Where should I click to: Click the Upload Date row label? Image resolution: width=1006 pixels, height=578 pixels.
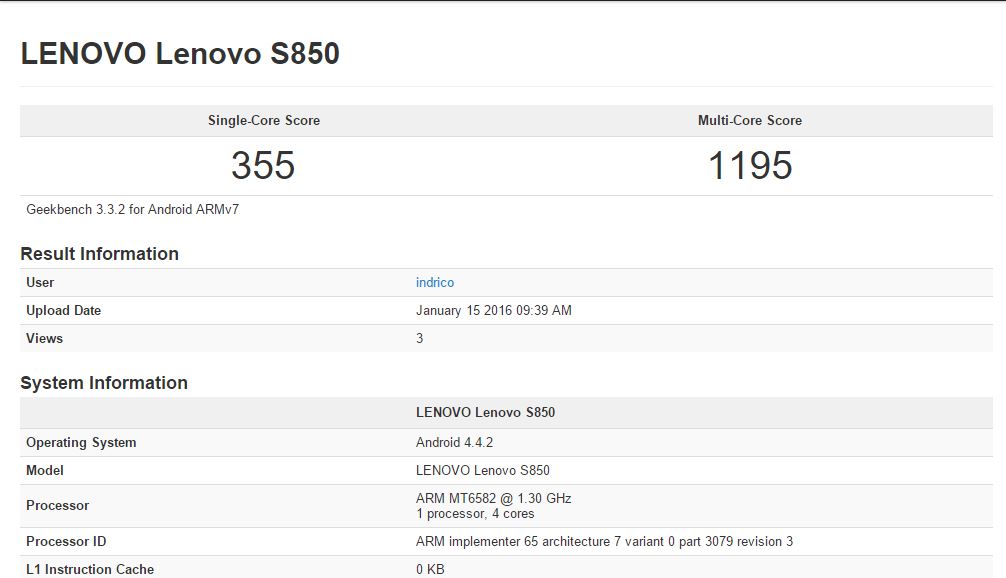coord(64,310)
